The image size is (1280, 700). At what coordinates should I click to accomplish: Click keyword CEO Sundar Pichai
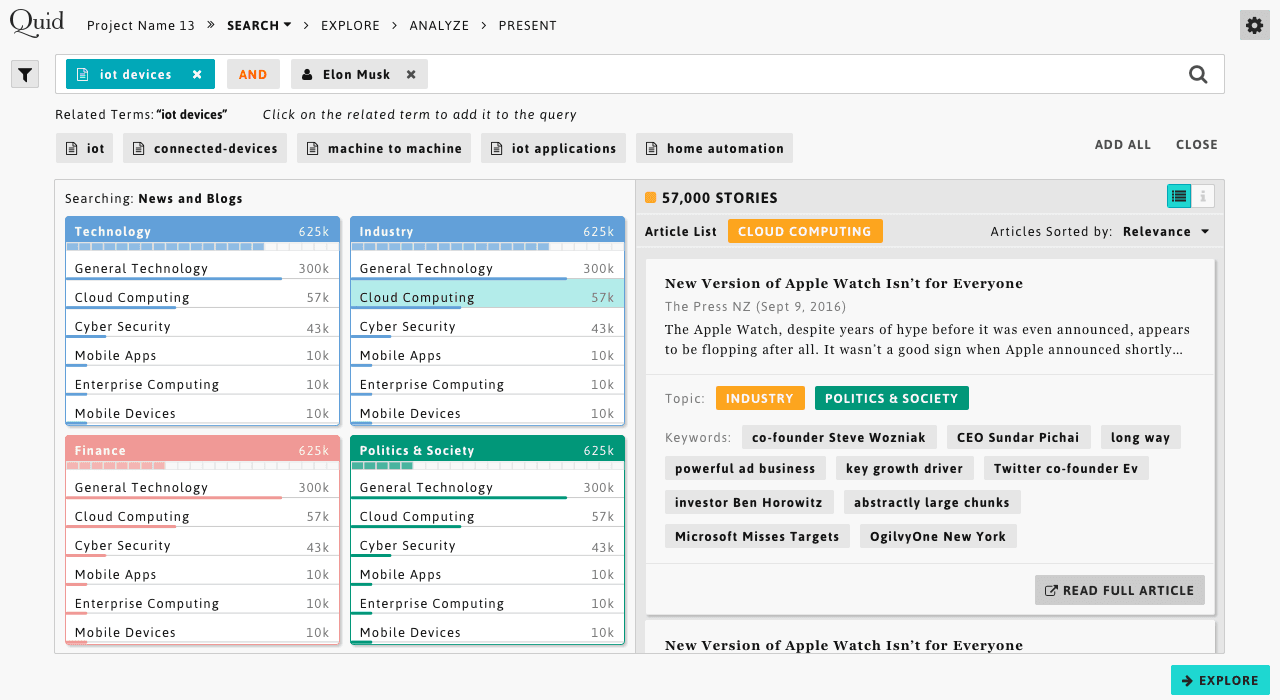pyautogui.click(x=1018, y=437)
